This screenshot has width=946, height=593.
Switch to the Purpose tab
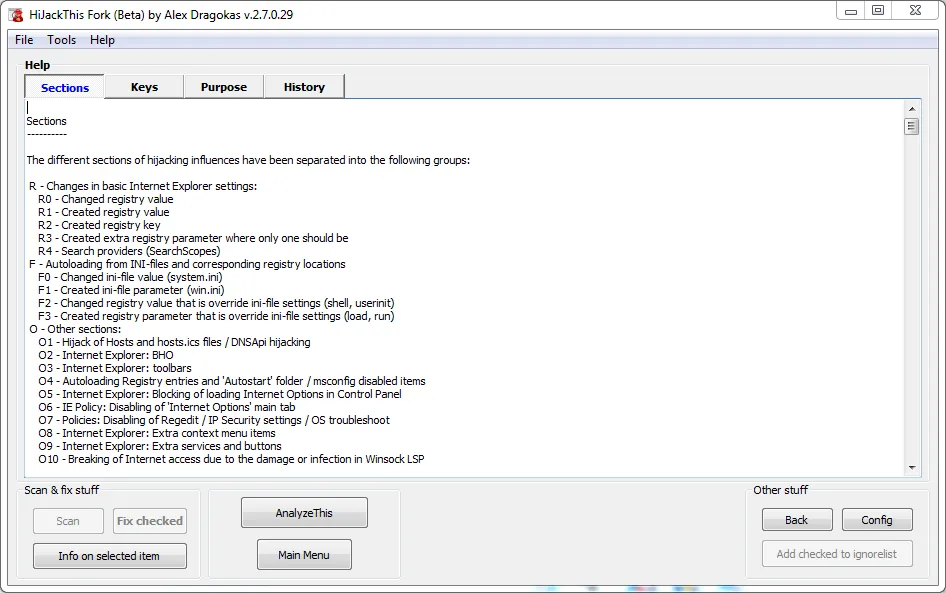224,87
